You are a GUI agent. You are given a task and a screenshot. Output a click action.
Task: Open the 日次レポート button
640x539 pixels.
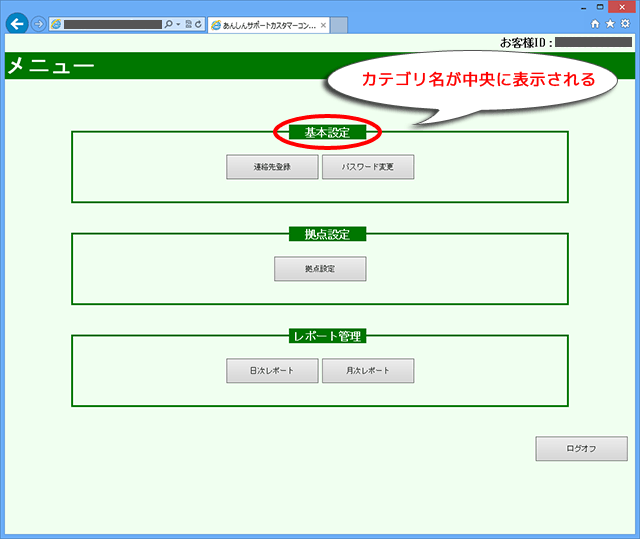[x=272, y=371]
